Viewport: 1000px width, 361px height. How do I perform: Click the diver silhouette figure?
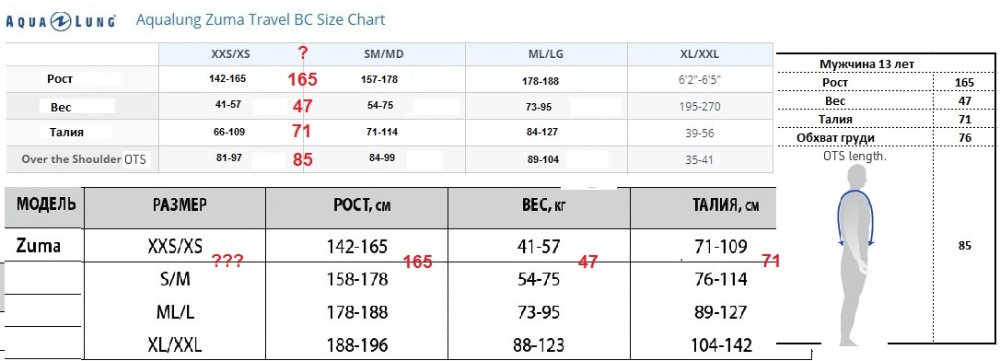(x=856, y=255)
